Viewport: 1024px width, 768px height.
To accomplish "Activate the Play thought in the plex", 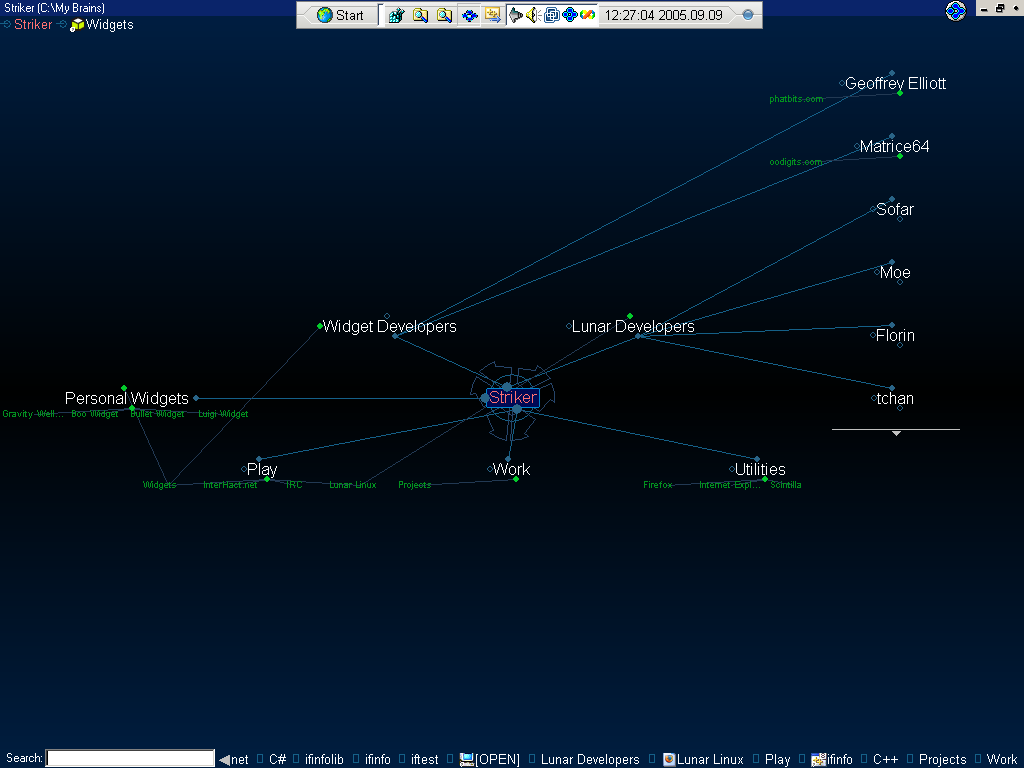I will [x=262, y=470].
